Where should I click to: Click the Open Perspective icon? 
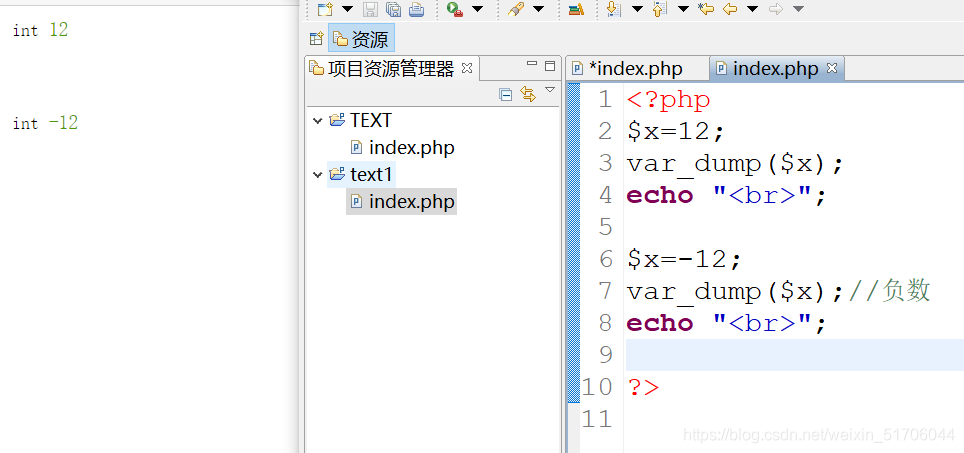(x=316, y=39)
